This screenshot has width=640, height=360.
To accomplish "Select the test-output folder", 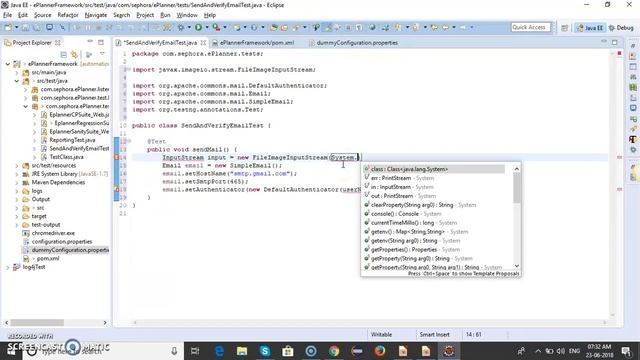I will 46,225.
